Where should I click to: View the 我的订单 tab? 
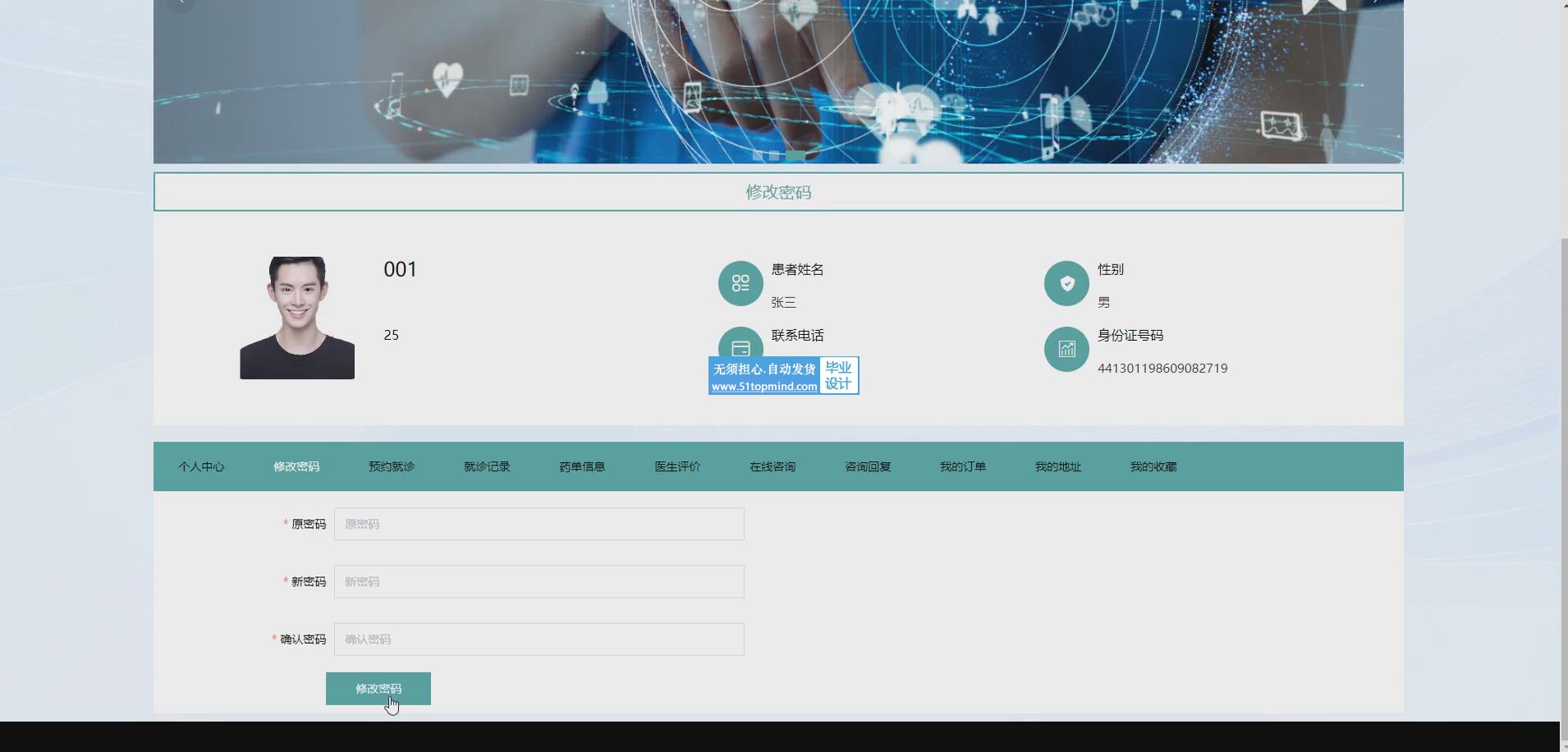(x=963, y=466)
